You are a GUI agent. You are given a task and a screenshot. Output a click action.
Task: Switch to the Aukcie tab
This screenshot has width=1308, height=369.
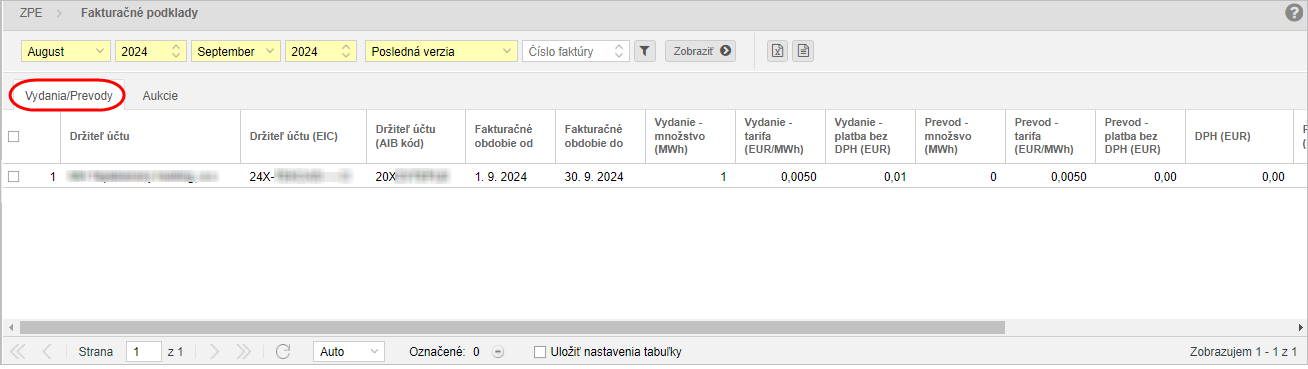click(160, 95)
